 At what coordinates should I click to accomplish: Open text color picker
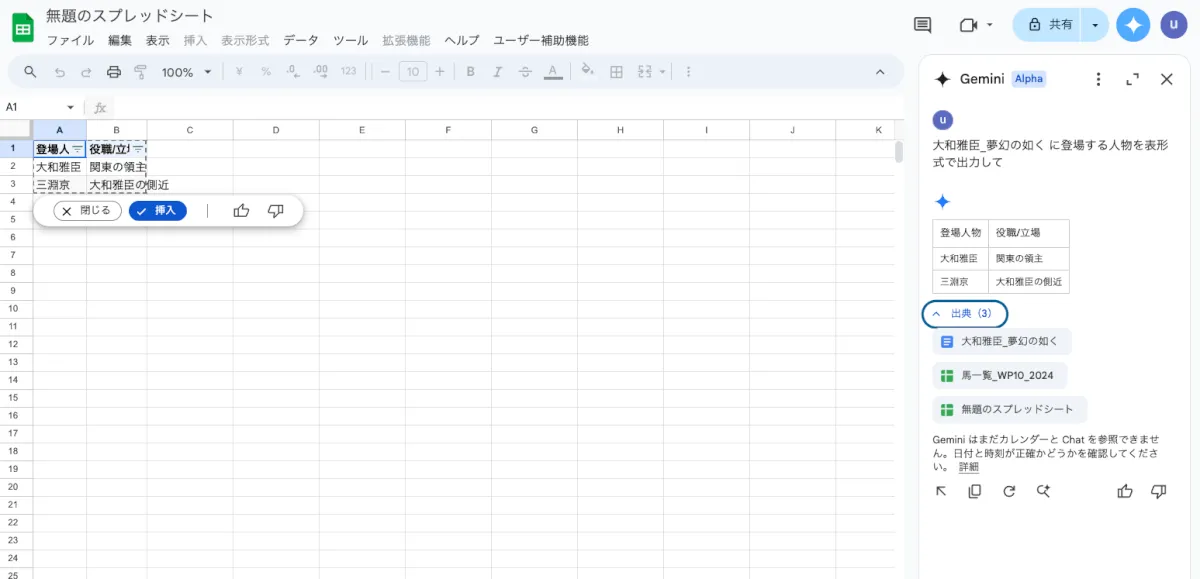(551, 72)
